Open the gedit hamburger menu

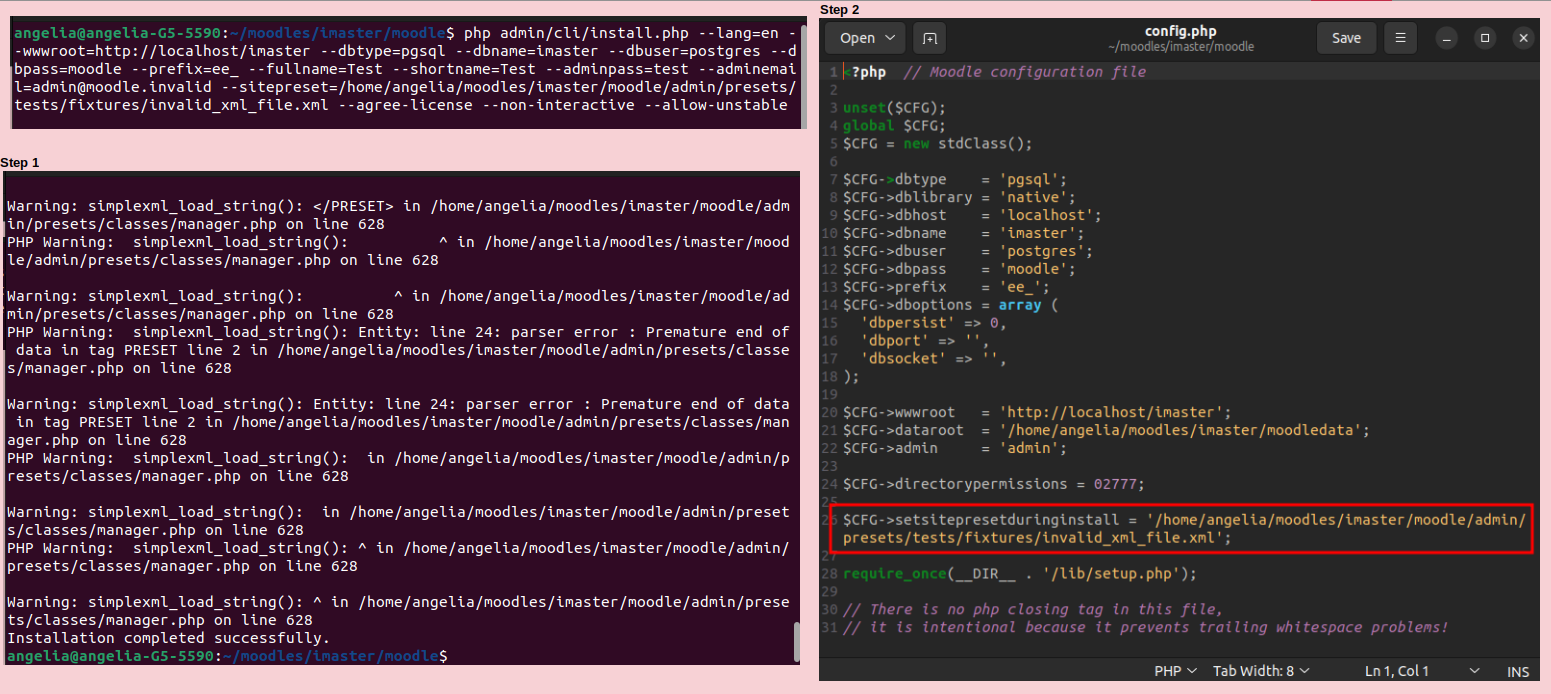(1401, 38)
